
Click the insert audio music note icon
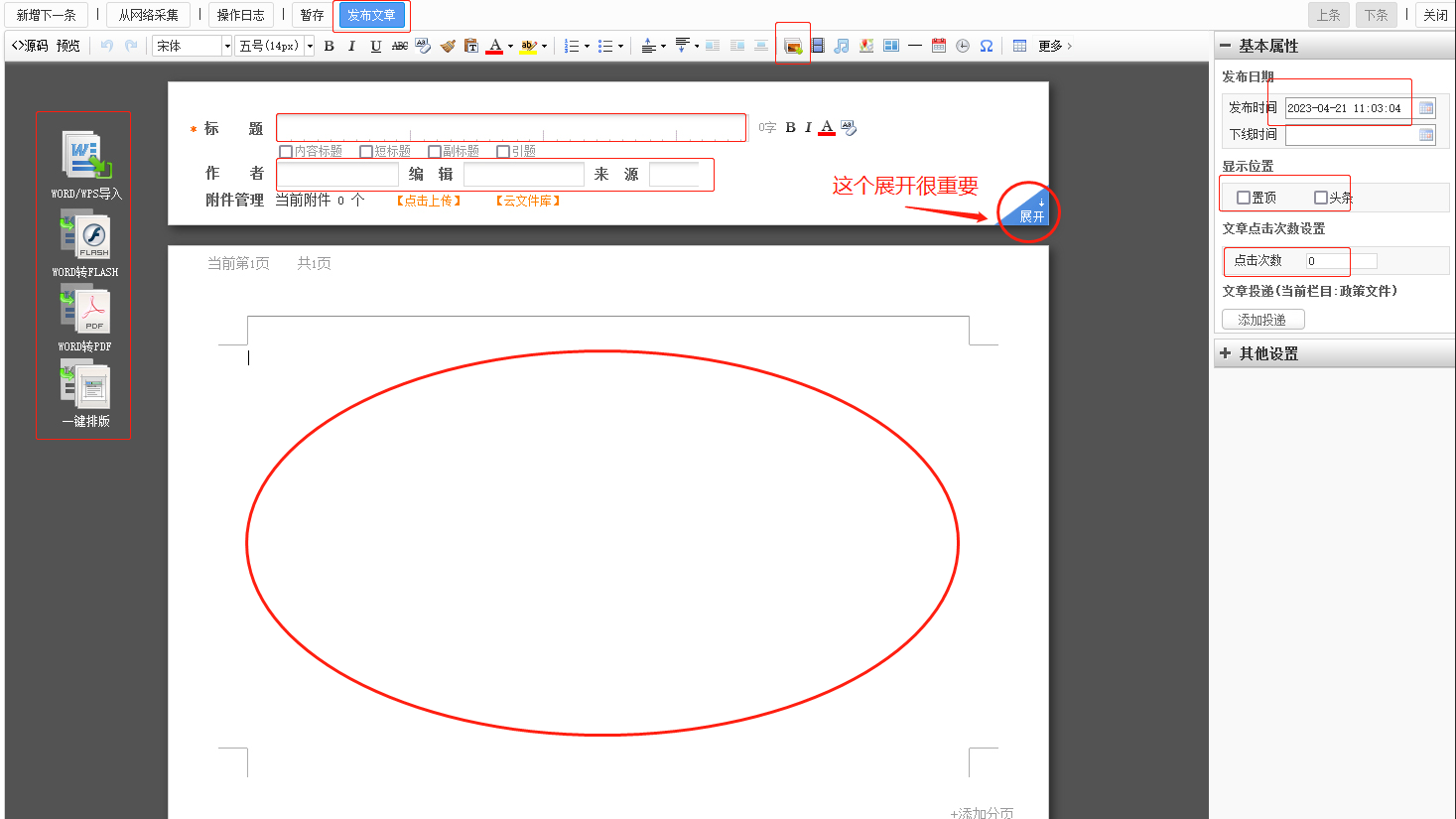coord(842,46)
